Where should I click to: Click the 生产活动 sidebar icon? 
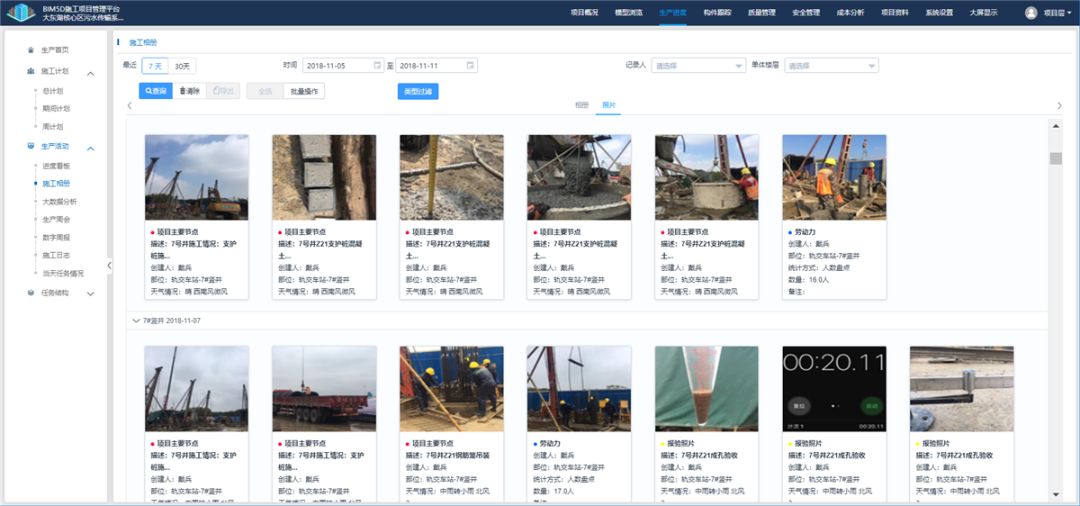(x=30, y=147)
